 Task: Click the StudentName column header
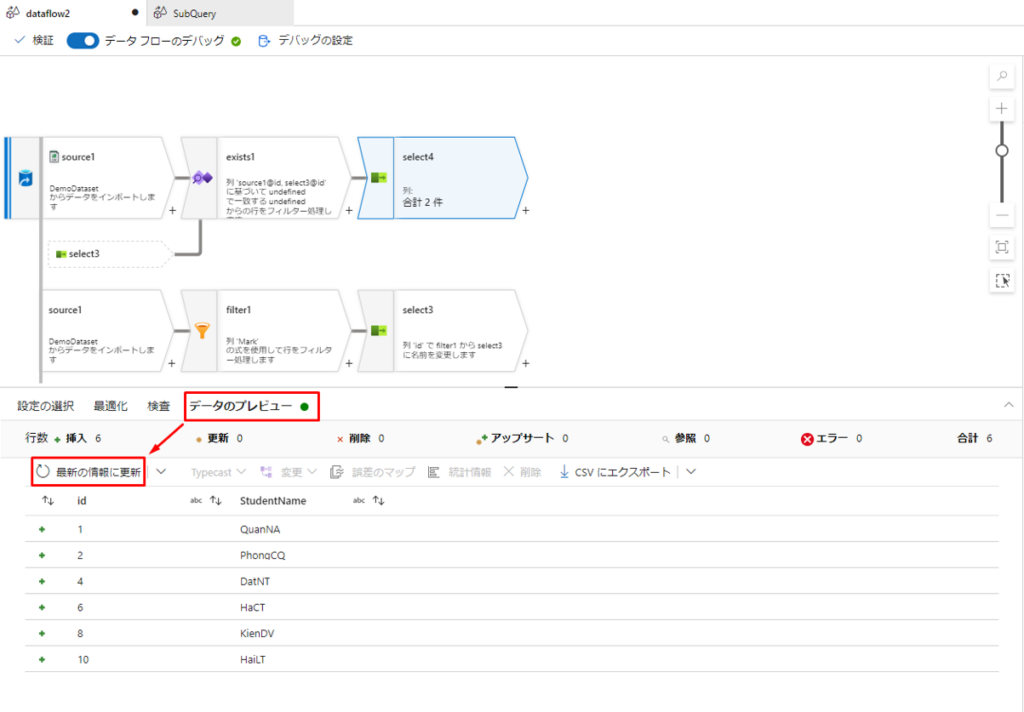(x=273, y=501)
